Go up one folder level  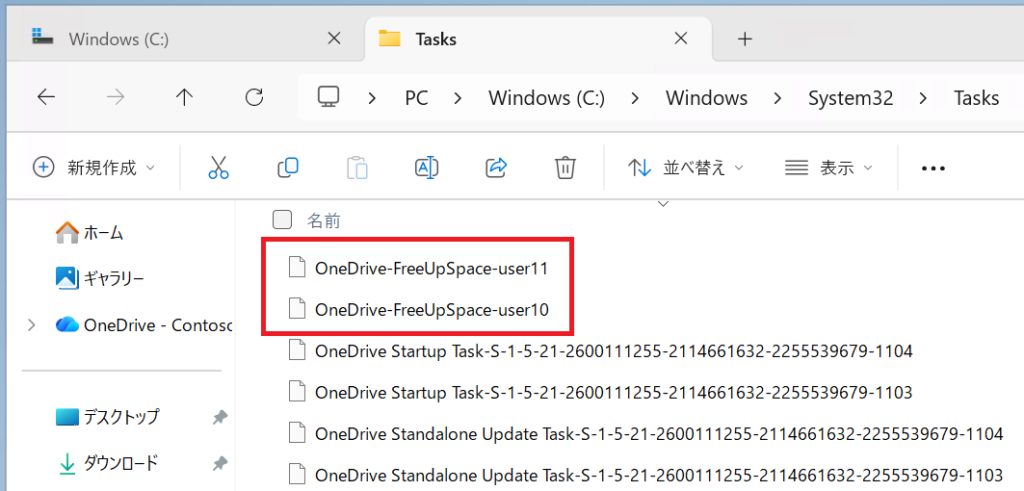[x=184, y=97]
